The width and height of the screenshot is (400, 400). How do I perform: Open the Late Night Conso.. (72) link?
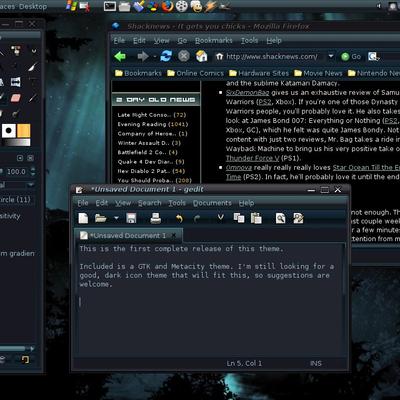click(x=152, y=115)
